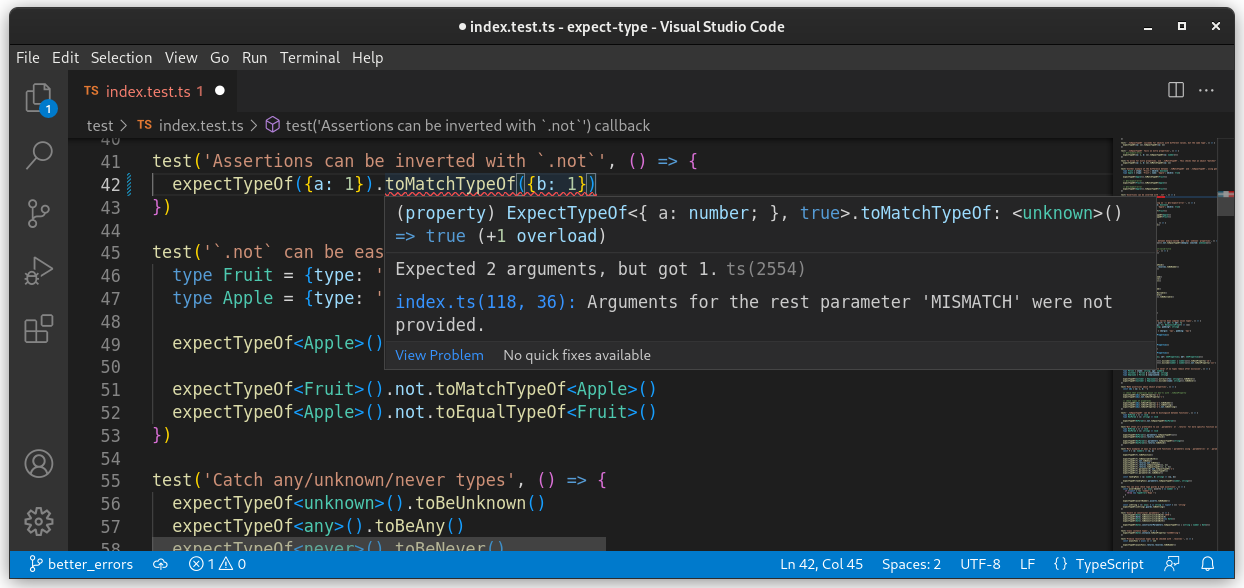The image size is (1244, 588).
Task: Select the index.test.ts editor tab
Action: coord(154,91)
